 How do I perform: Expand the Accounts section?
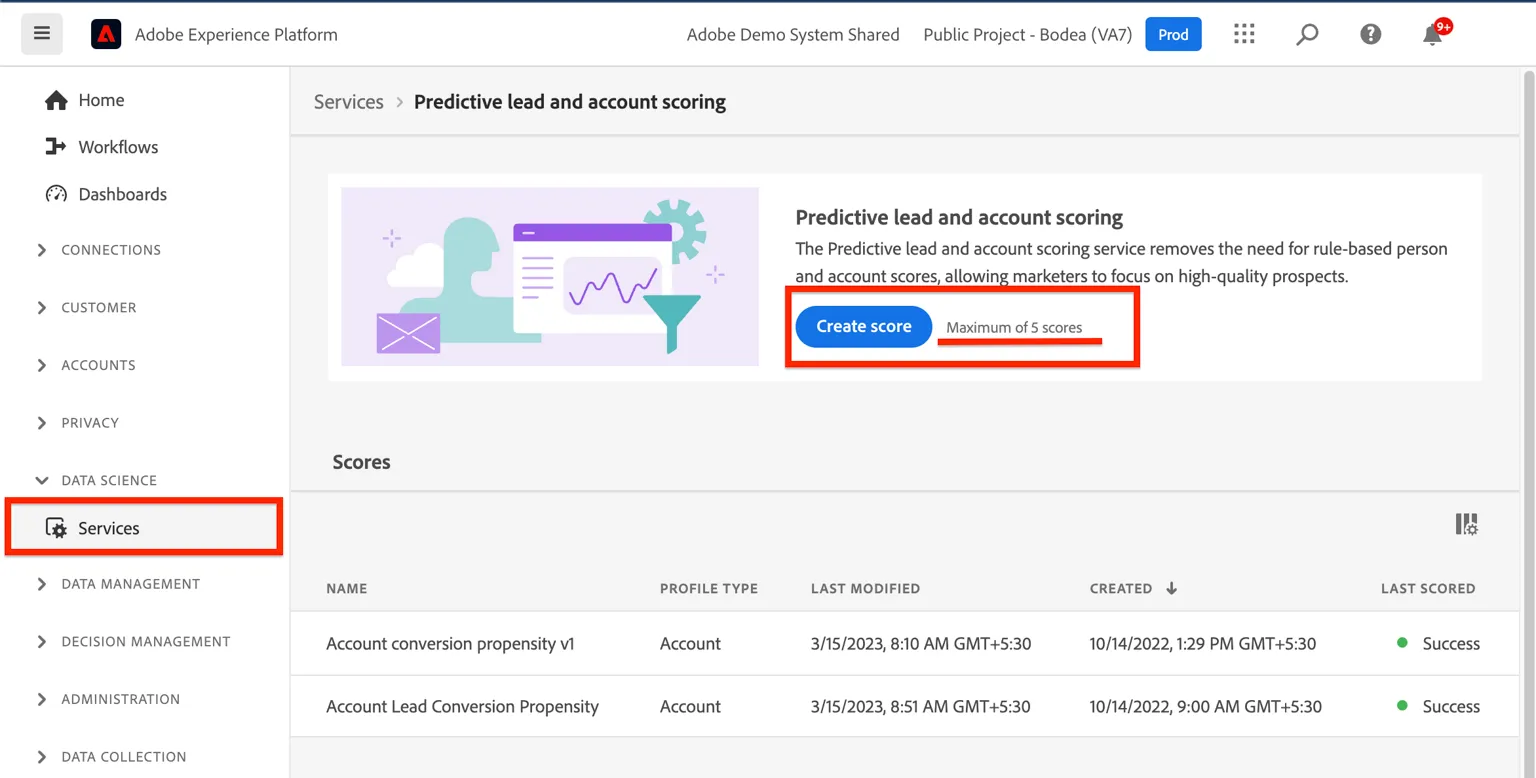tap(41, 365)
